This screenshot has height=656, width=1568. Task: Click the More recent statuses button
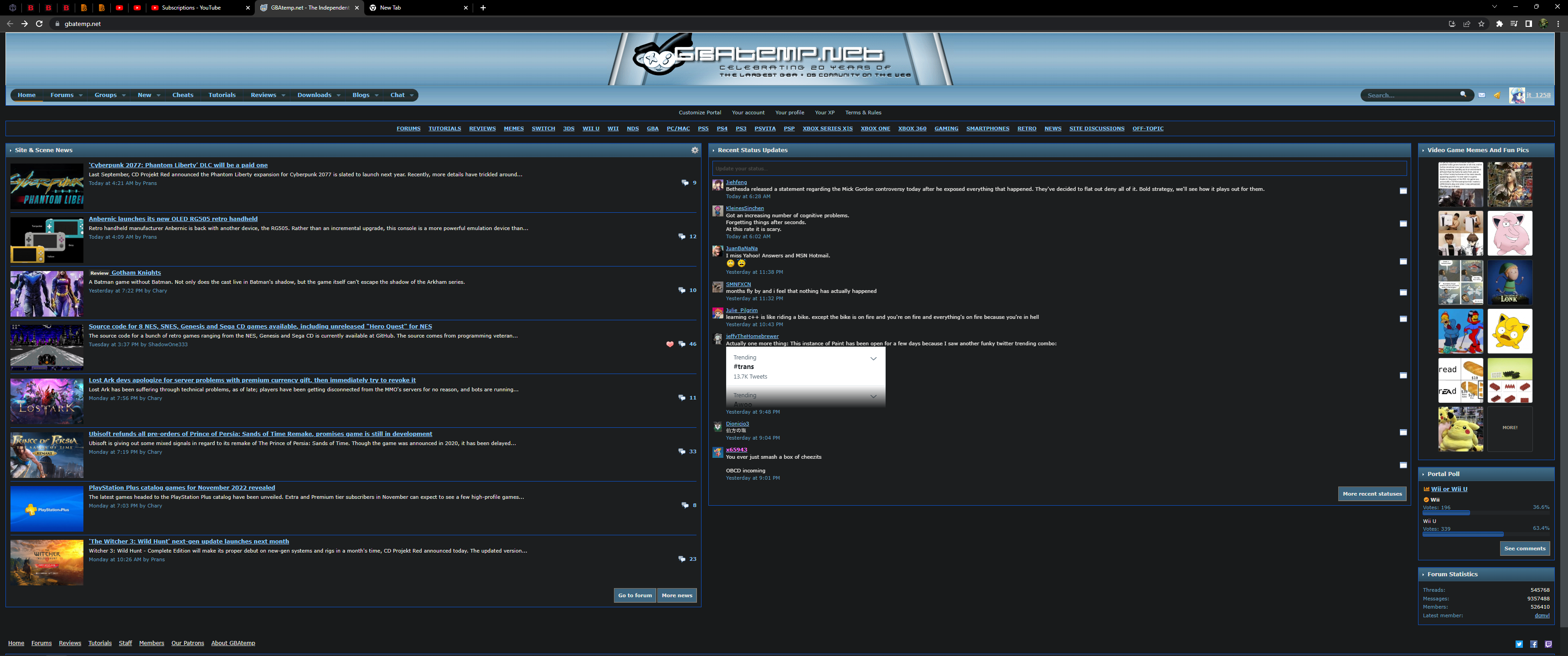pyautogui.click(x=1372, y=494)
